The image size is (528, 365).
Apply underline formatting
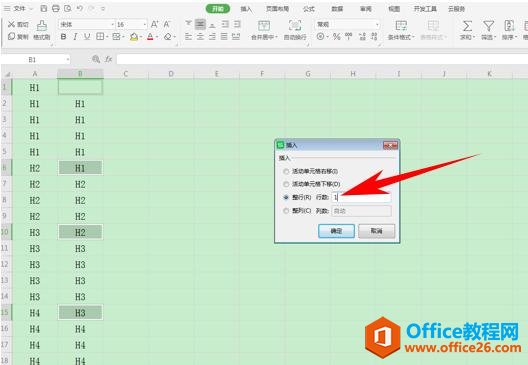click(x=87, y=37)
